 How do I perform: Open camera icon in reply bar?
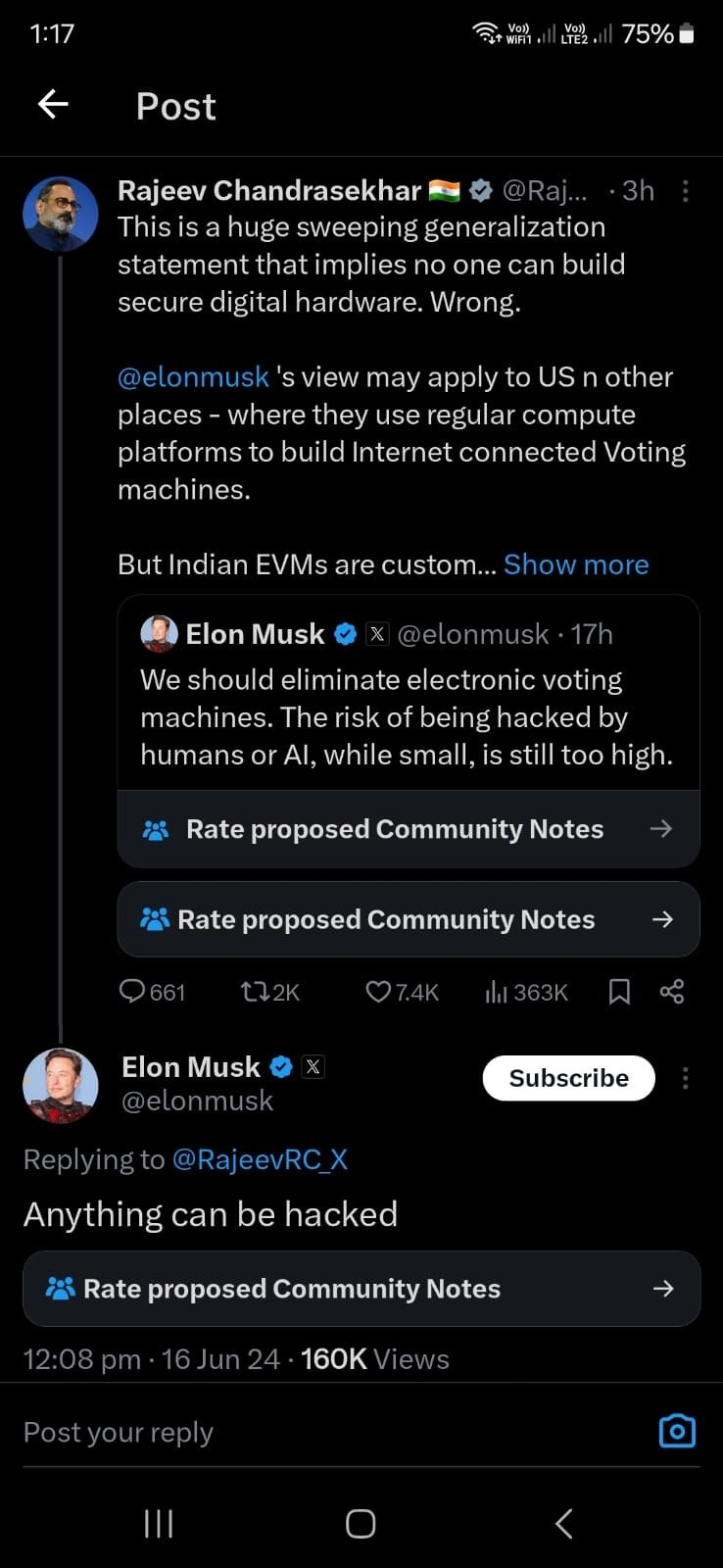(677, 1432)
